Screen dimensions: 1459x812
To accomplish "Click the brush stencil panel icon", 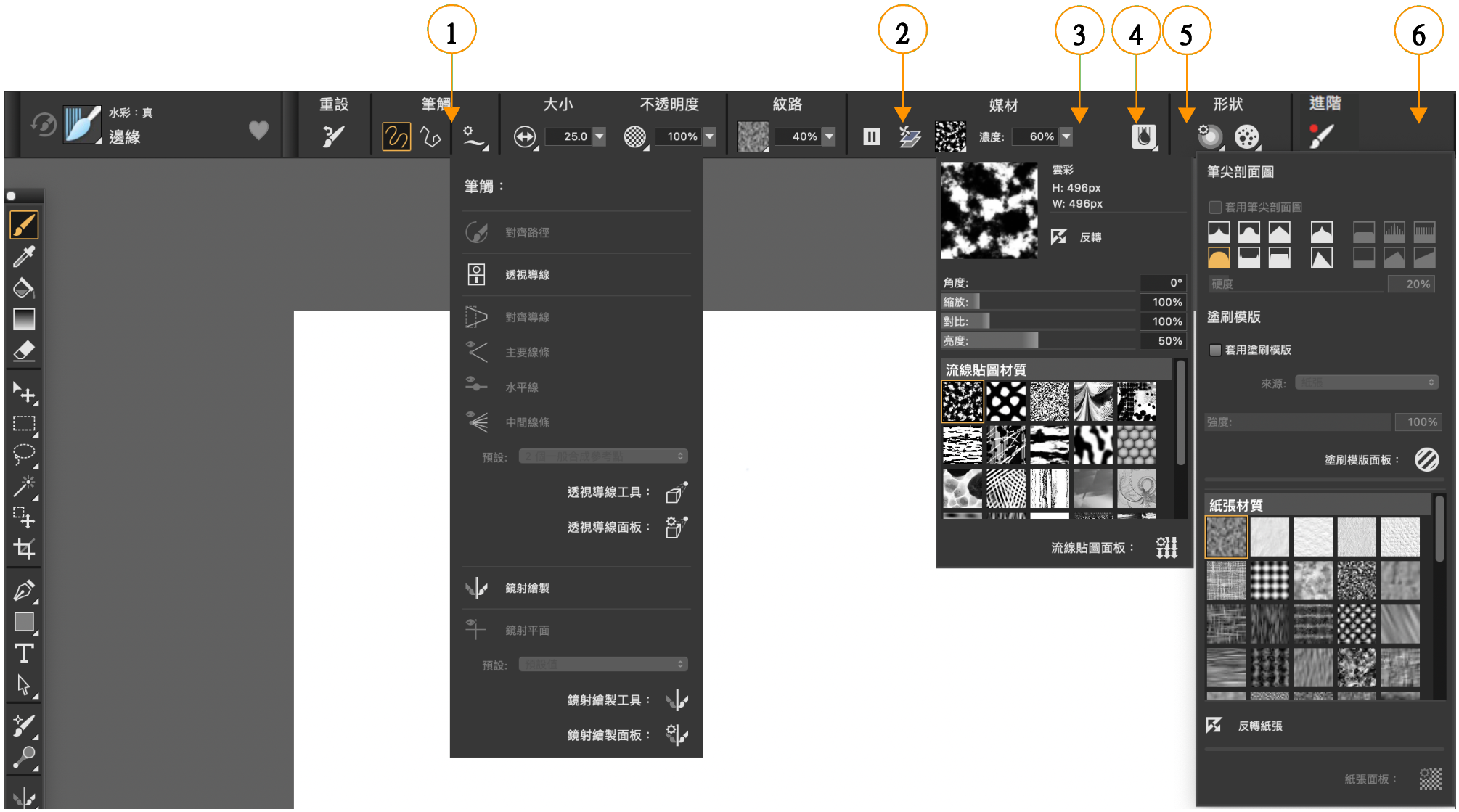I will coord(1426,459).
